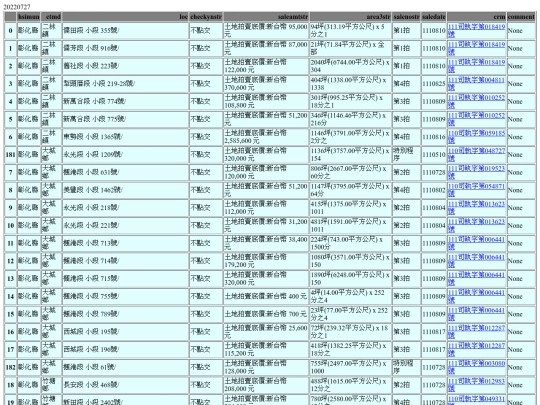Open crm link ending 059185

pos(476,137)
